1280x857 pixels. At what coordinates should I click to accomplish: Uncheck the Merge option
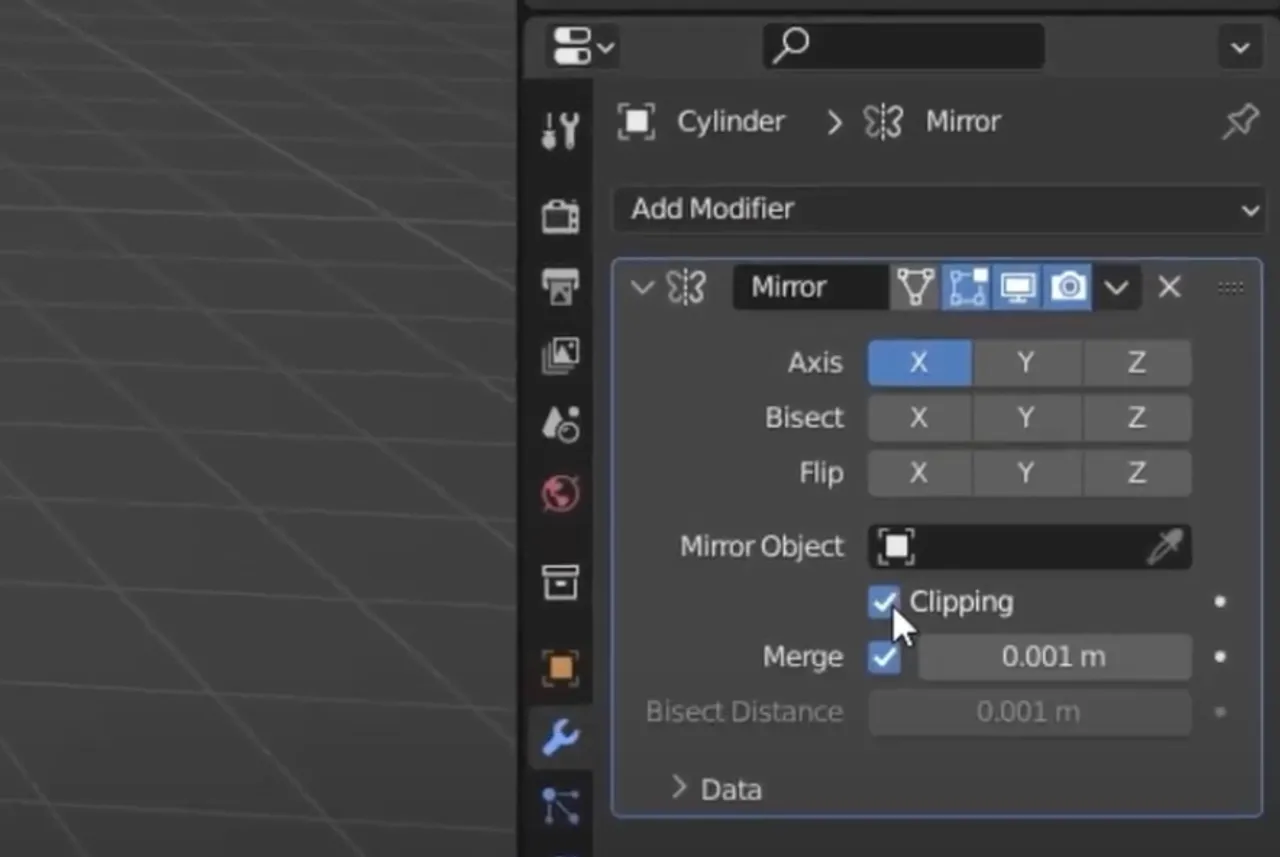pos(884,657)
